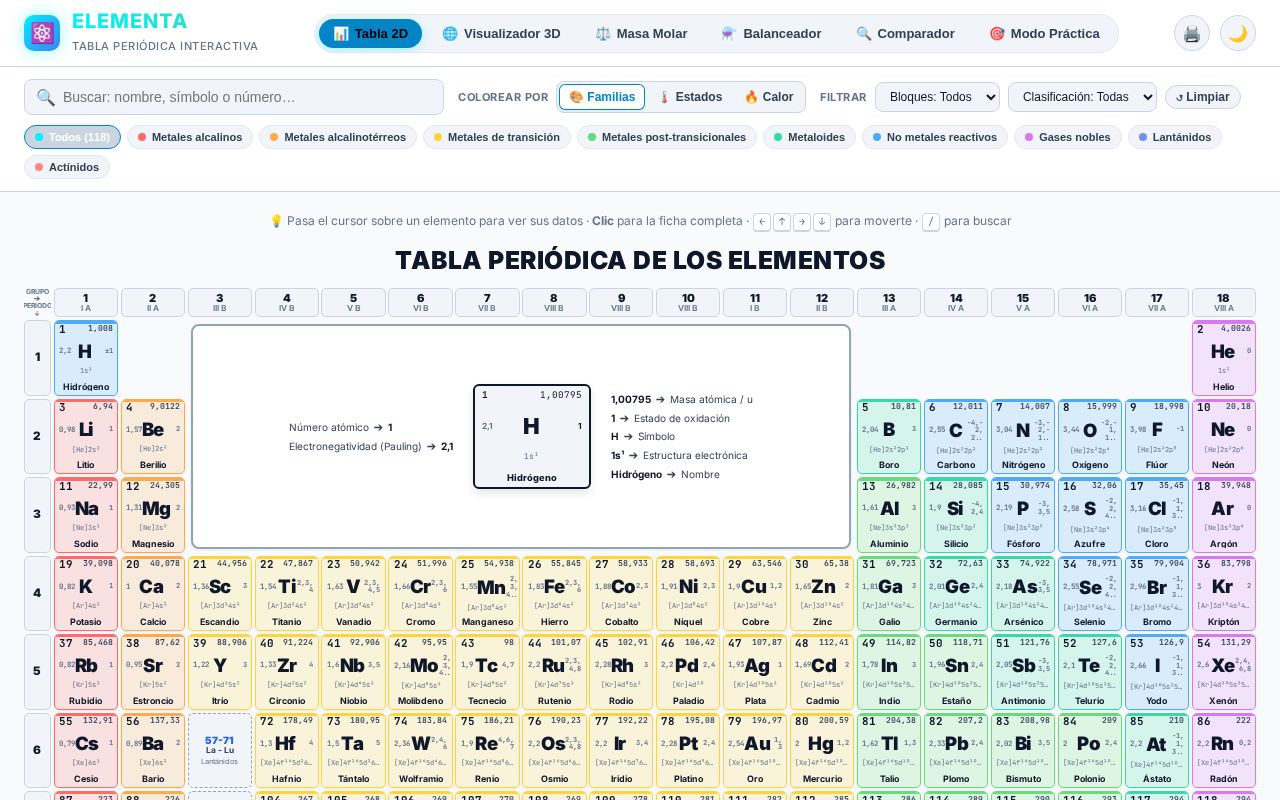Color elements by Calor
This screenshot has width=1280, height=800.
coord(768,97)
